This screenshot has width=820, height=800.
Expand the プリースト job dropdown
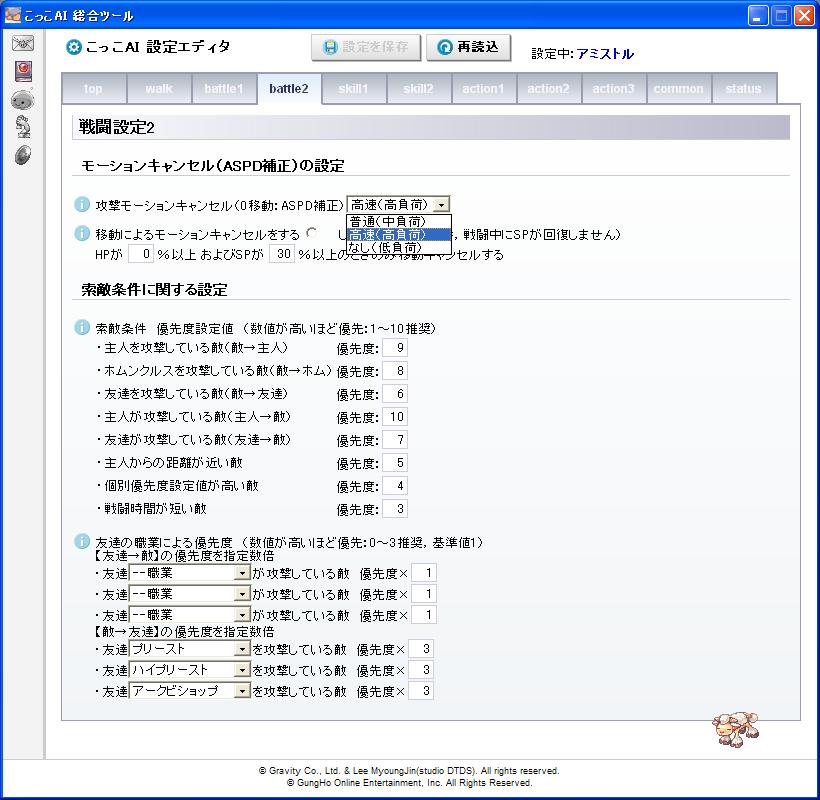click(x=241, y=649)
